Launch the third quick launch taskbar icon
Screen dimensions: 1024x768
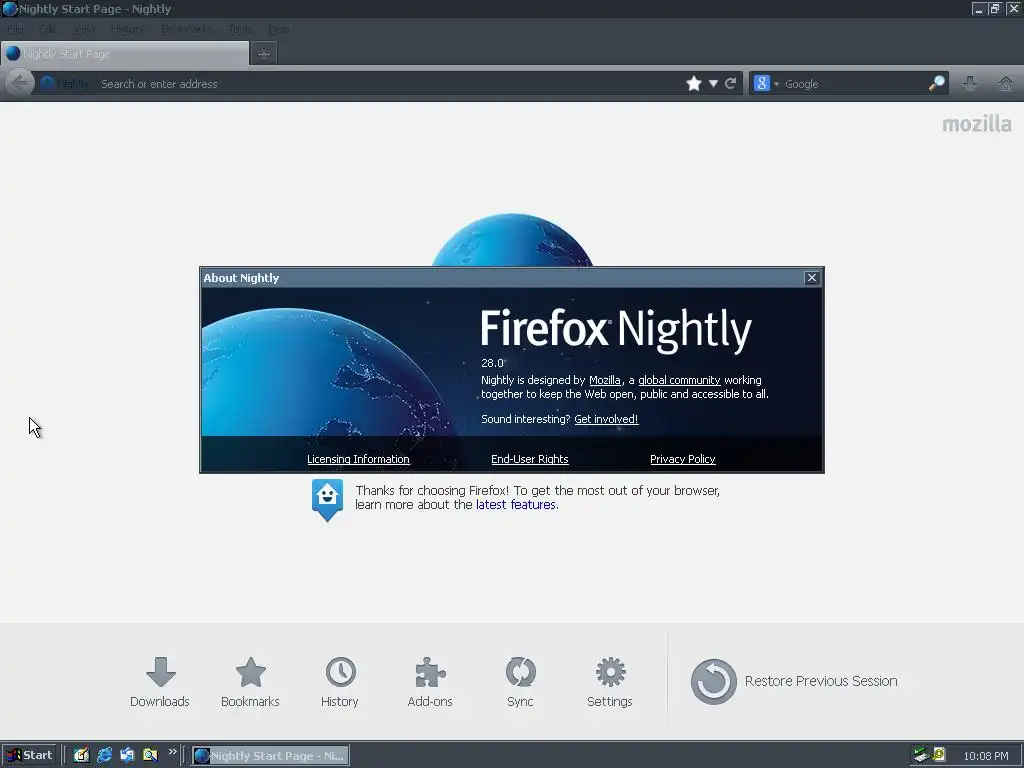point(127,755)
